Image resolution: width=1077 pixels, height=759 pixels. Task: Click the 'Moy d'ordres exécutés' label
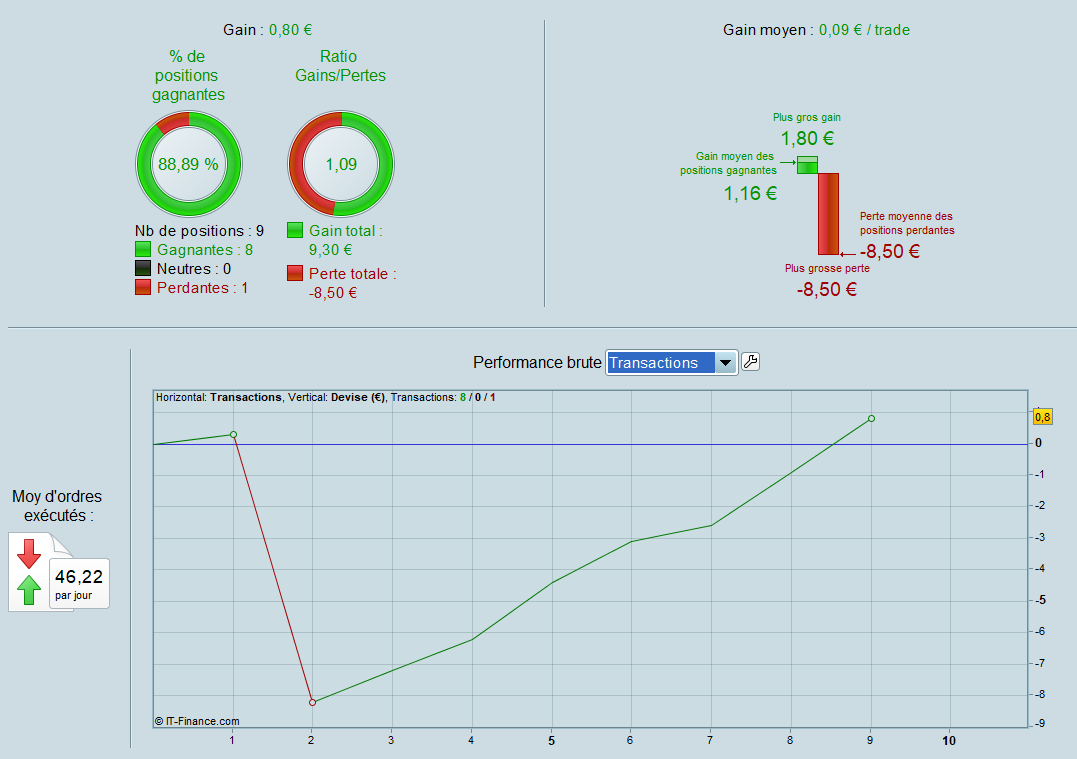pyautogui.click(x=57, y=506)
